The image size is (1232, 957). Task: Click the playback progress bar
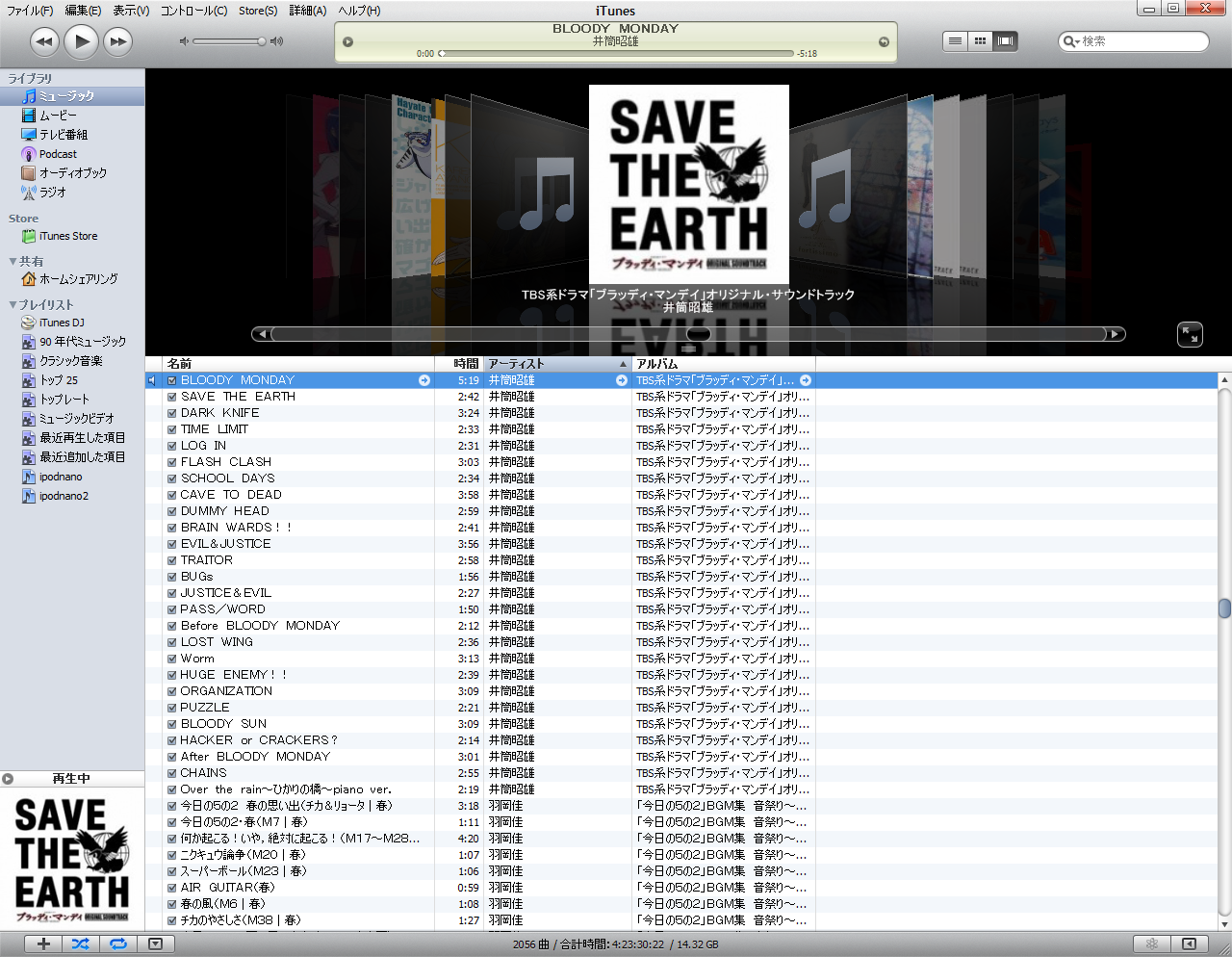tap(616, 54)
